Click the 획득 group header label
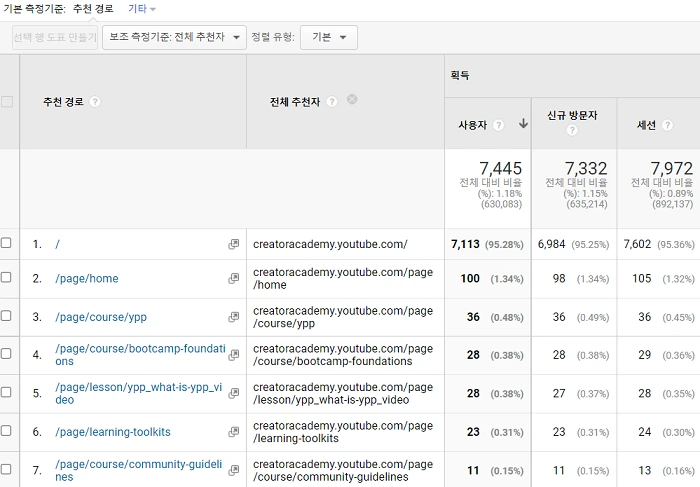This screenshot has height=487, width=700. point(459,75)
